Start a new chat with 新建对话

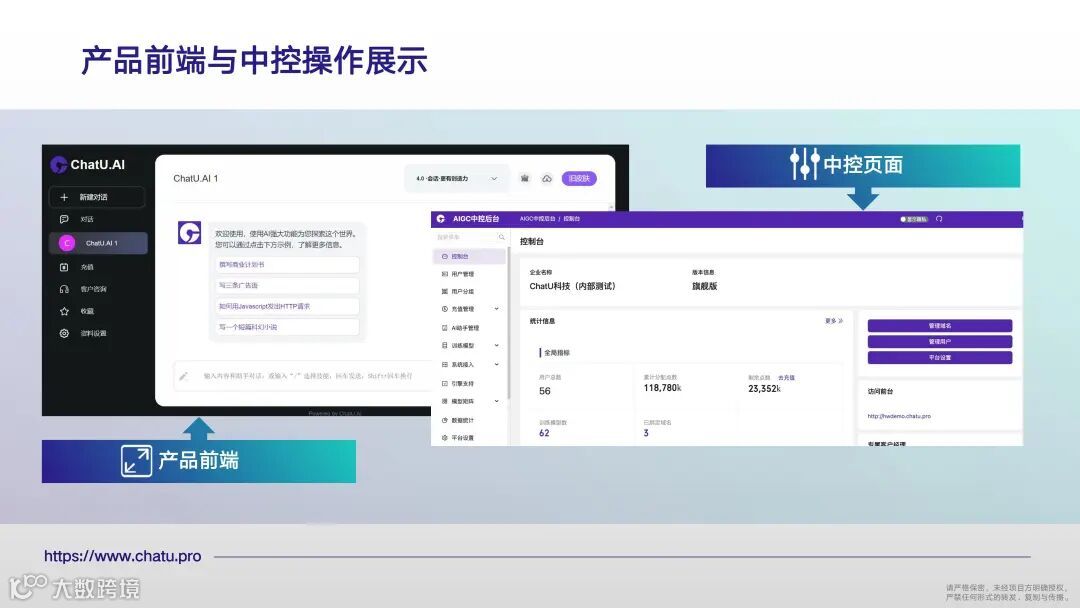(x=97, y=197)
